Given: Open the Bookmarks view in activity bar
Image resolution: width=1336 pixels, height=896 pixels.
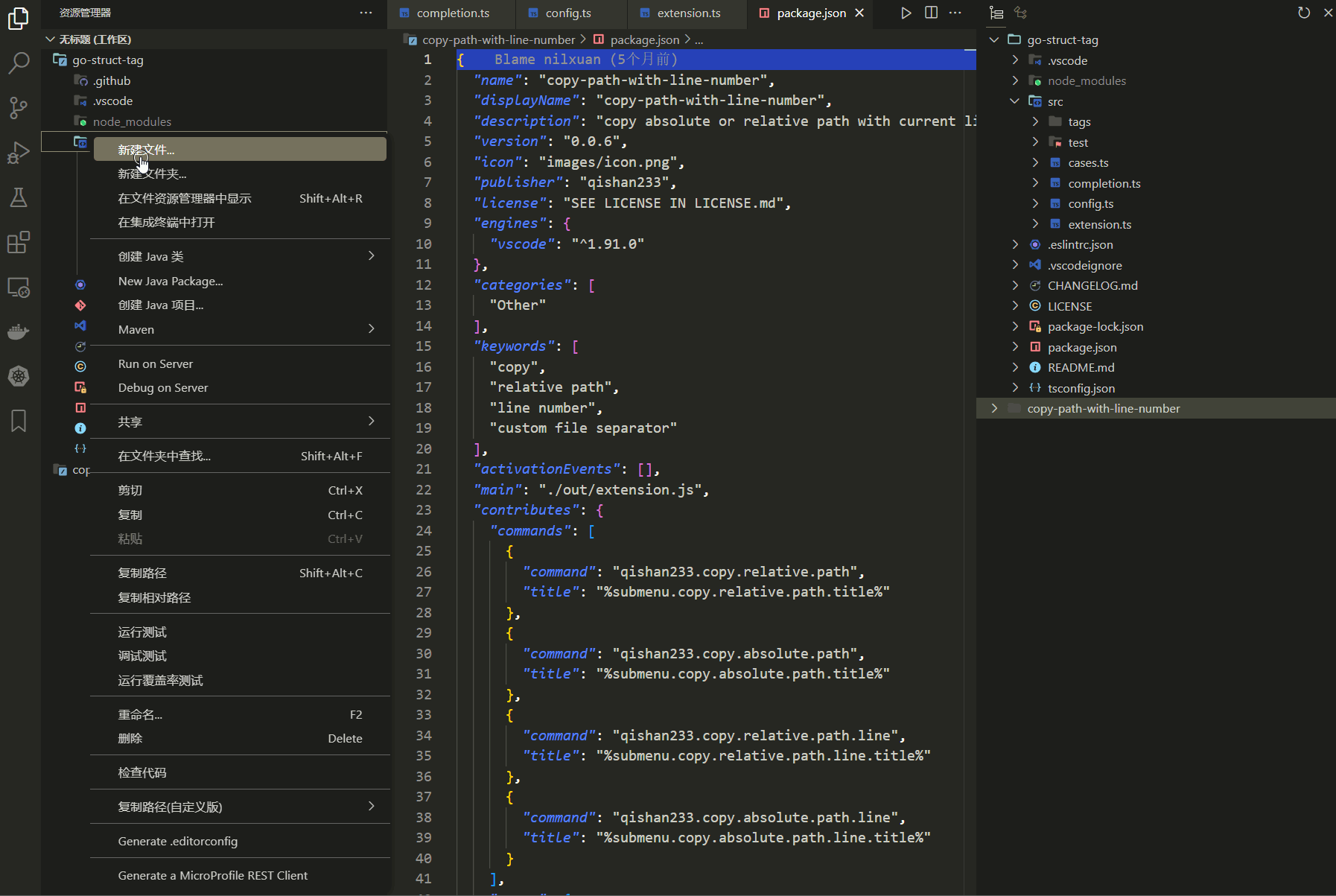Looking at the screenshot, I should click(x=19, y=421).
